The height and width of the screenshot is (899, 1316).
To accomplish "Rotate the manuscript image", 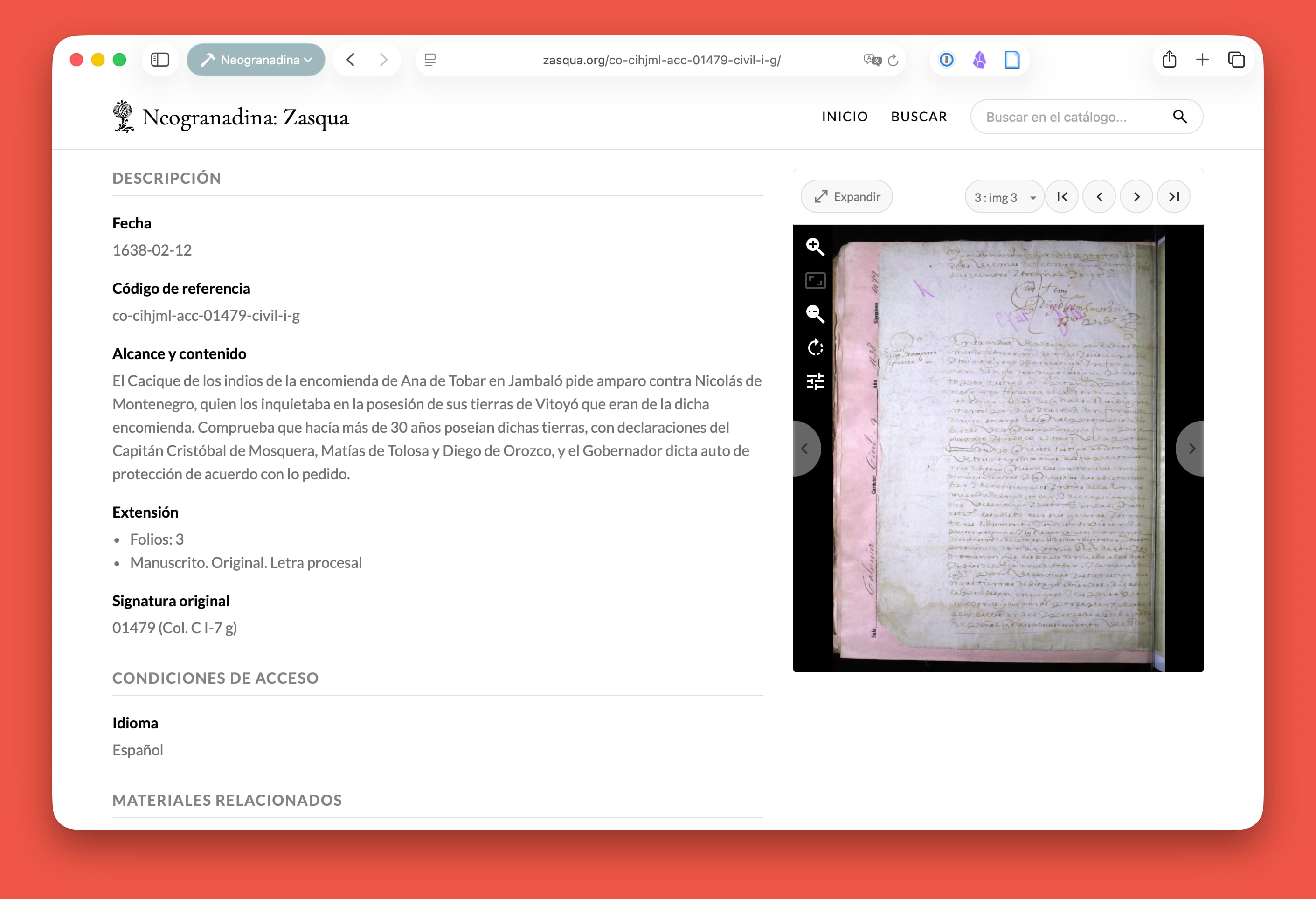I will coord(815,347).
